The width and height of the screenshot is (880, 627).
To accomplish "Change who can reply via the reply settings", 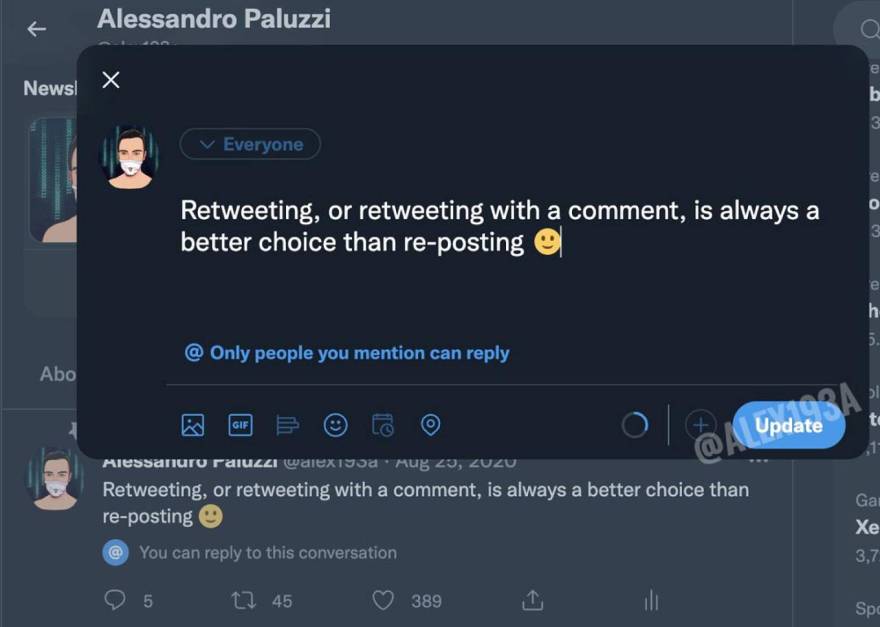I will (345, 353).
